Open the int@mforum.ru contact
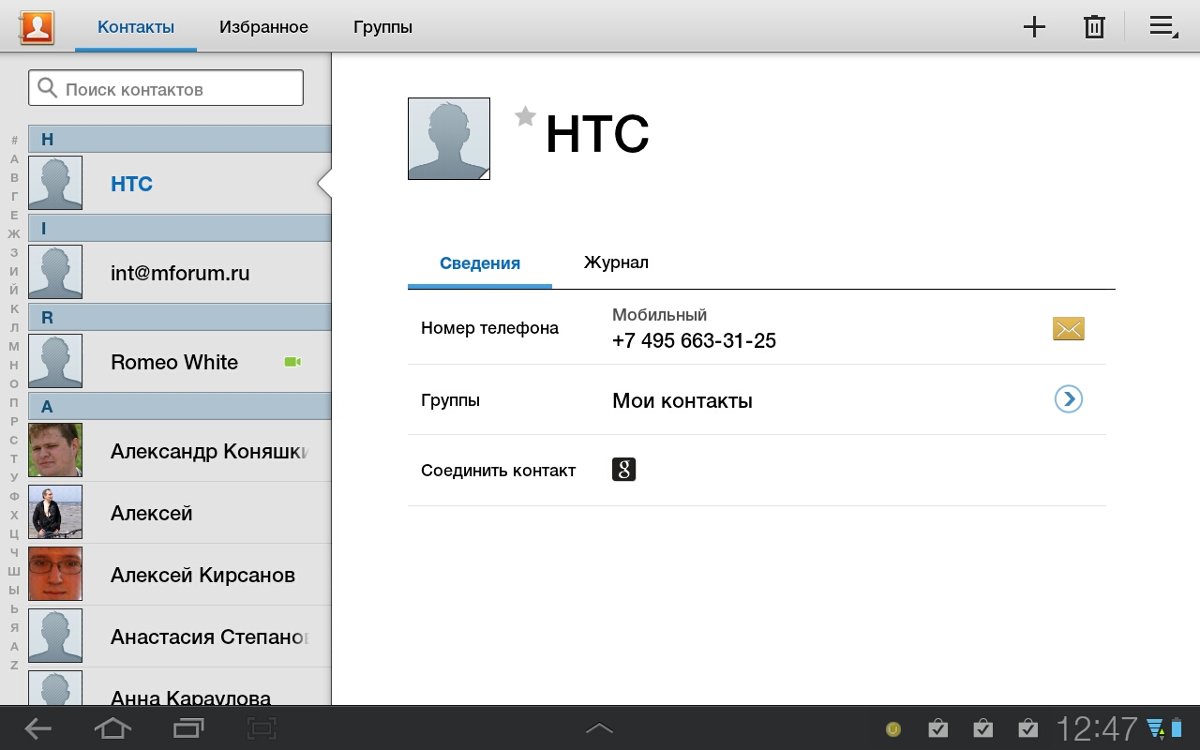This screenshot has width=1200, height=750. (x=179, y=272)
